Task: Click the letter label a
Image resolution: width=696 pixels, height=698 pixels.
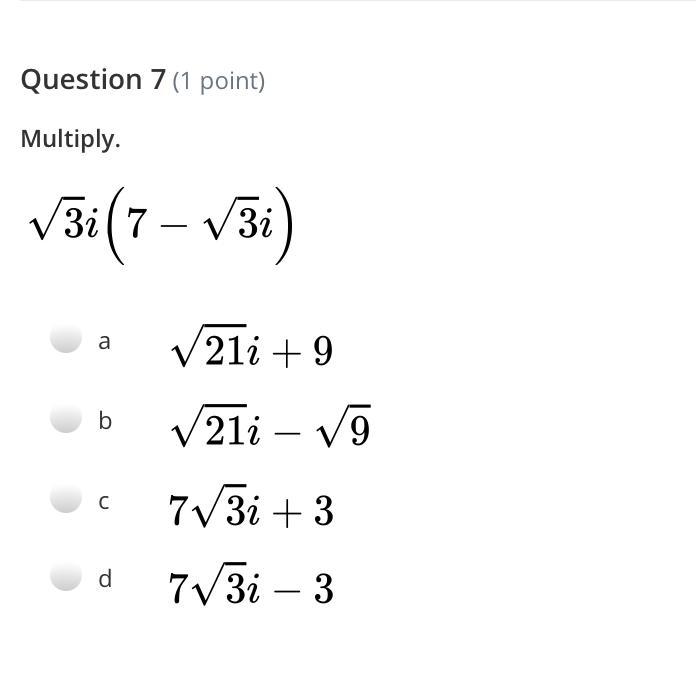Action: point(104,342)
